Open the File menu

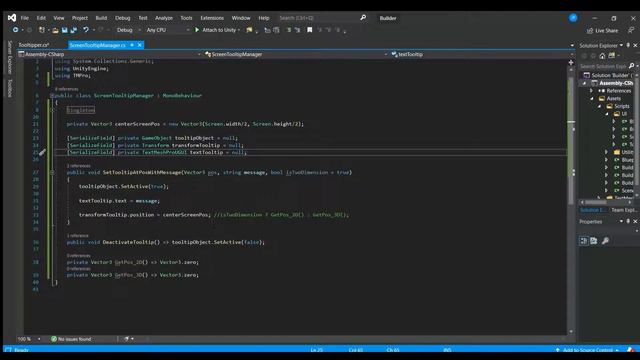(24, 18)
